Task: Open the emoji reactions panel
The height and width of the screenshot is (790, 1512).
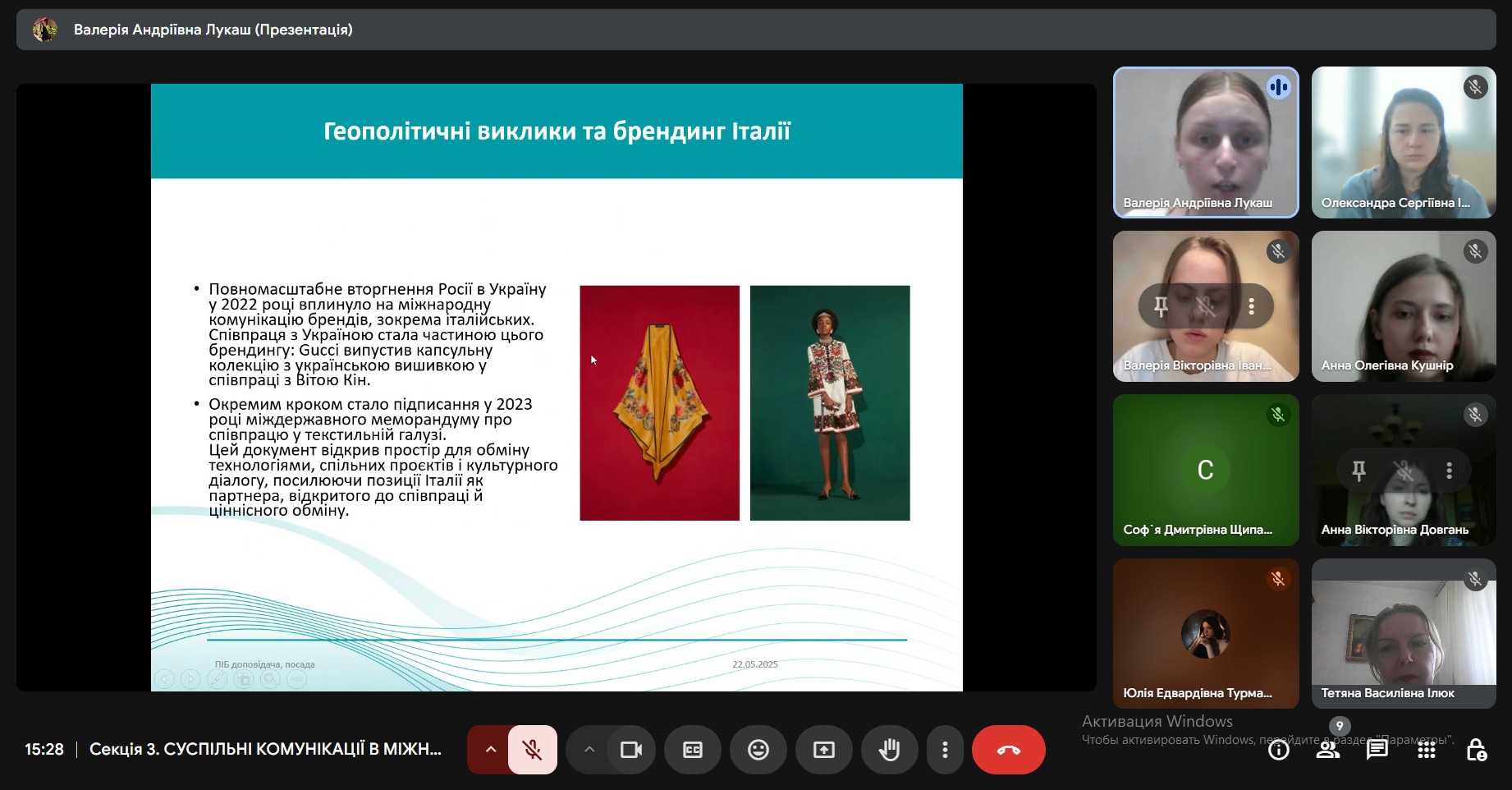Action: (x=758, y=750)
